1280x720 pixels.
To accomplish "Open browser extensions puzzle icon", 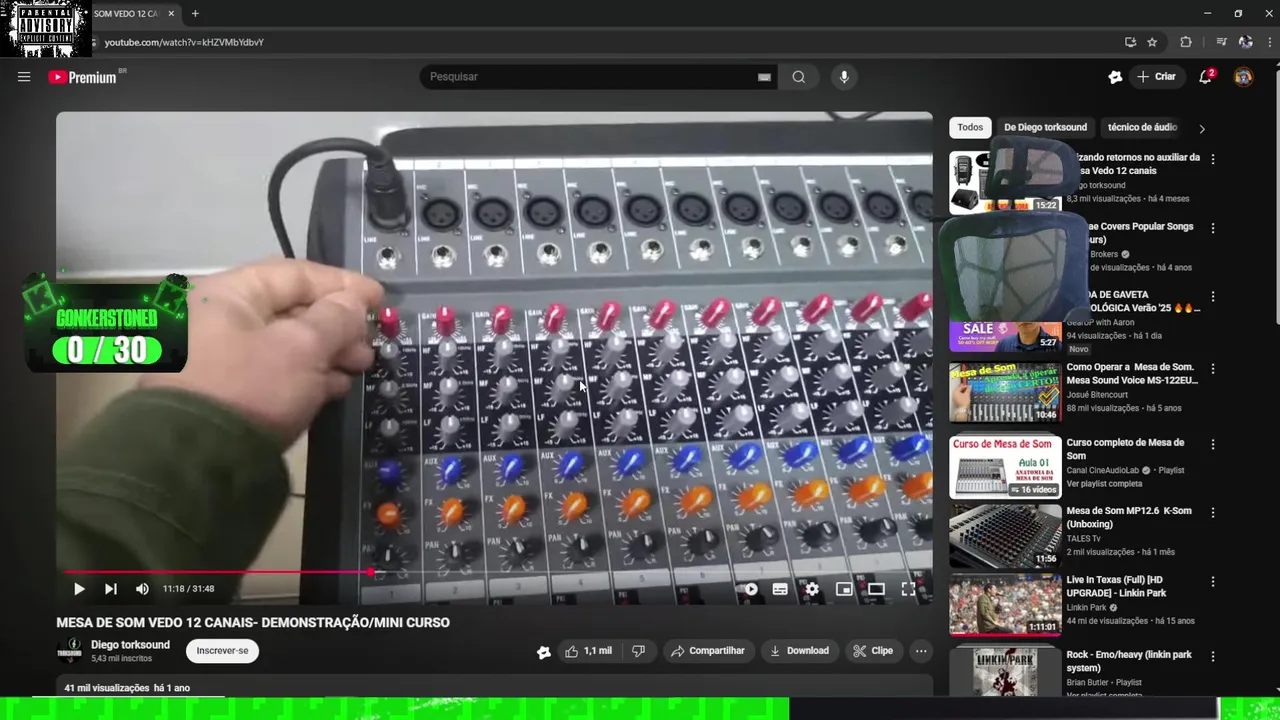I will [1186, 42].
